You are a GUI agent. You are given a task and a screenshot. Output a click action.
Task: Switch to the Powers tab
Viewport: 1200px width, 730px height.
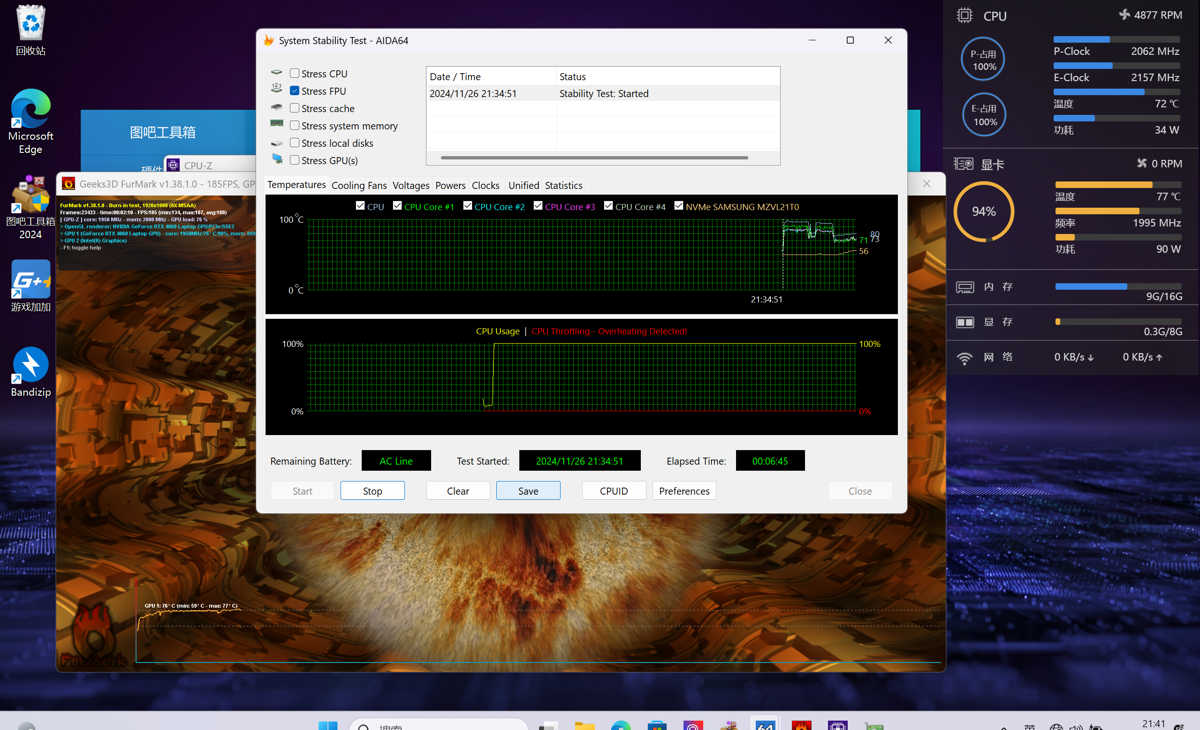[x=450, y=186]
